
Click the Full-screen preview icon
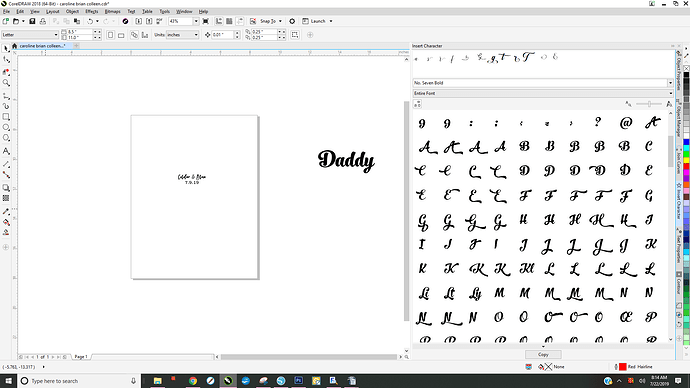206,21
